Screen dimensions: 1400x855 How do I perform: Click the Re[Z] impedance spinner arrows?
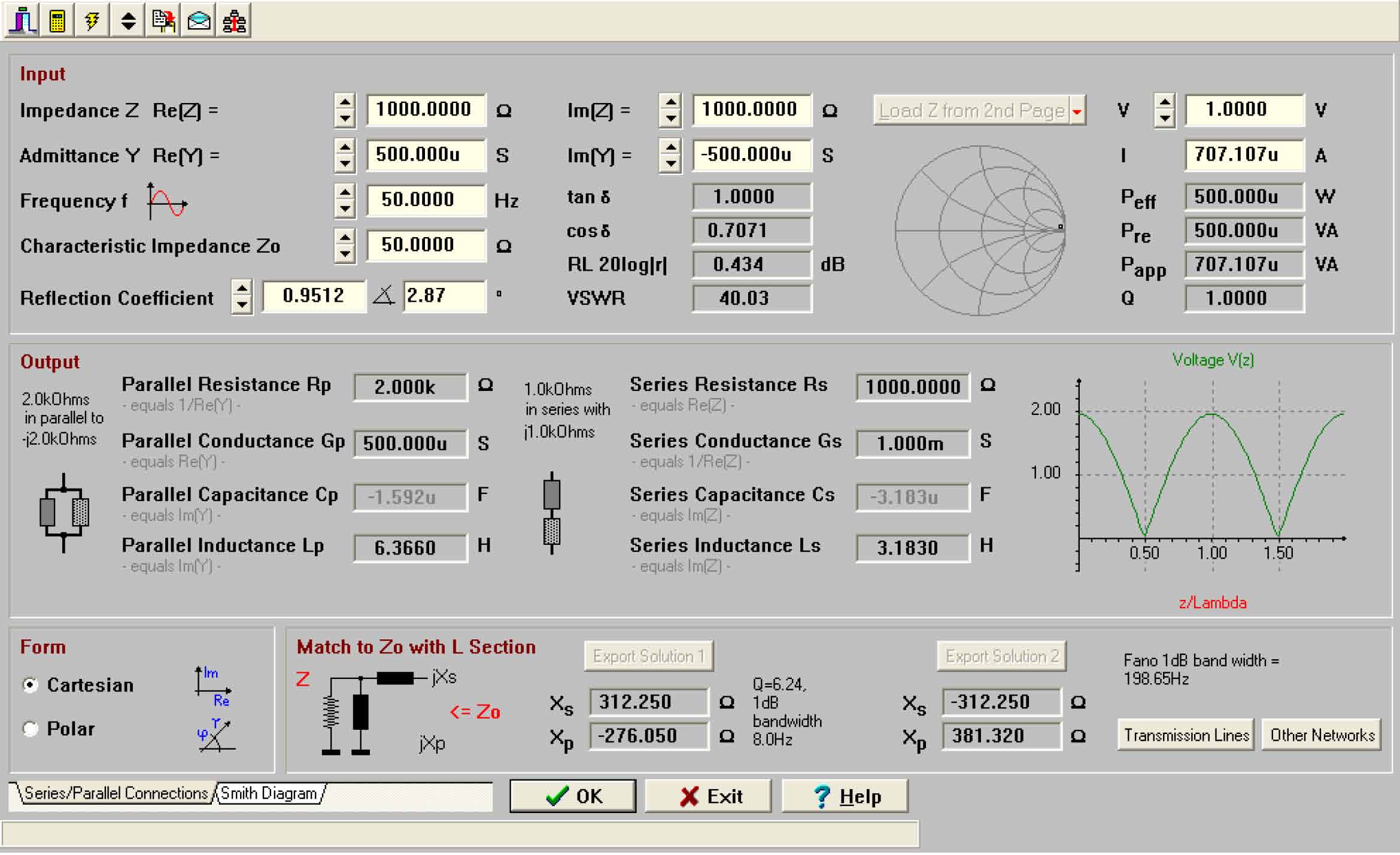click(x=345, y=110)
